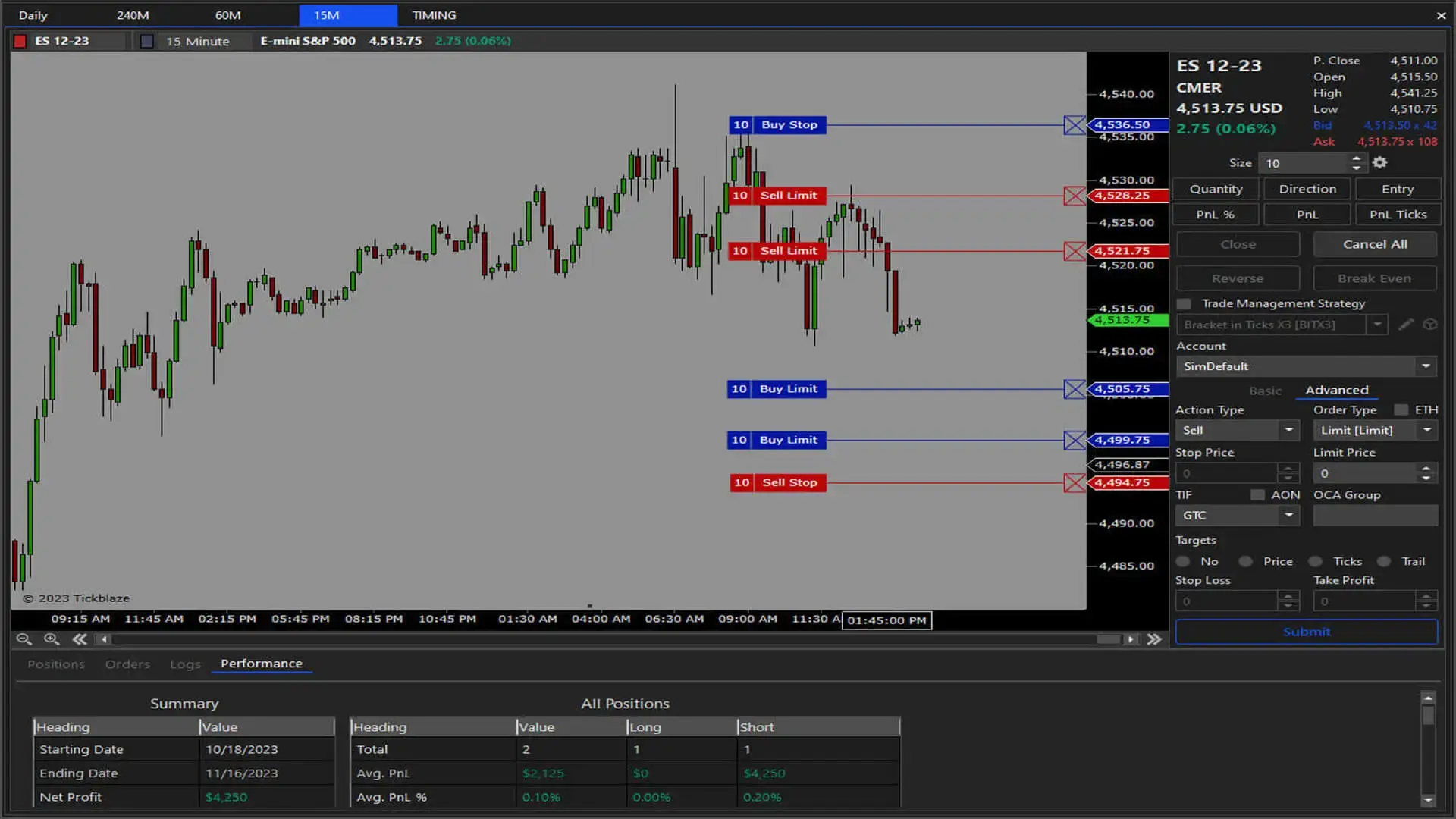Edit trade management strategy pencil icon
1456x819 pixels.
pyautogui.click(x=1405, y=325)
